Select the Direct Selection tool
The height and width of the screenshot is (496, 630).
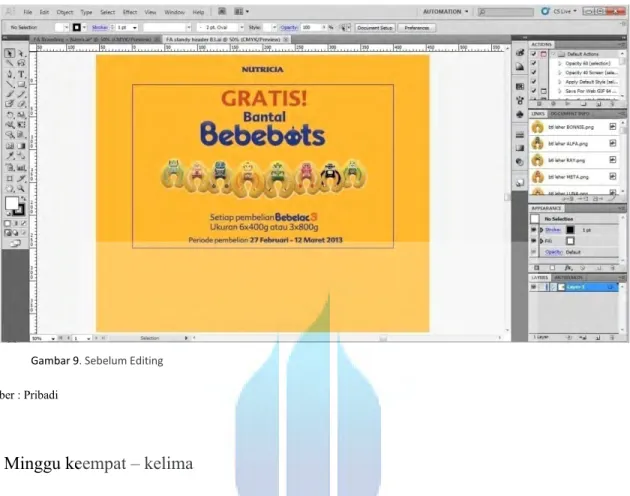[x=21, y=53]
